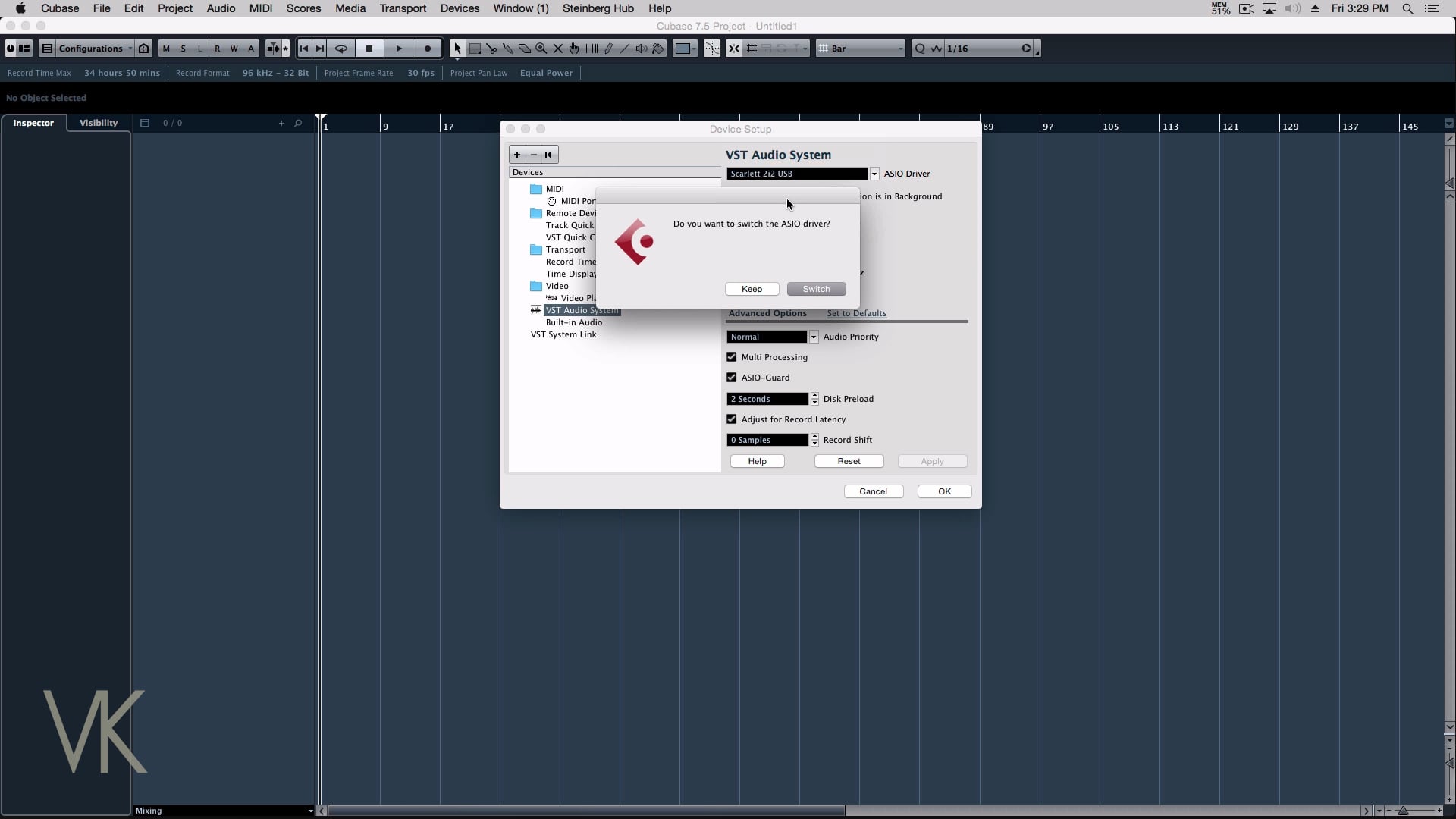Switch to the Visibility tab
This screenshot has height=819, width=1456.
coord(99,123)
